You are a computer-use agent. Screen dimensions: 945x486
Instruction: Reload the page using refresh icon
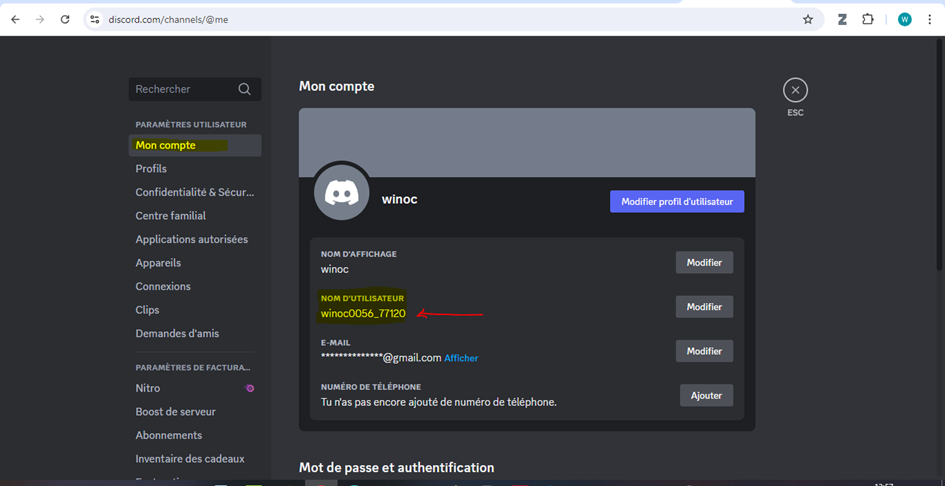65,19
